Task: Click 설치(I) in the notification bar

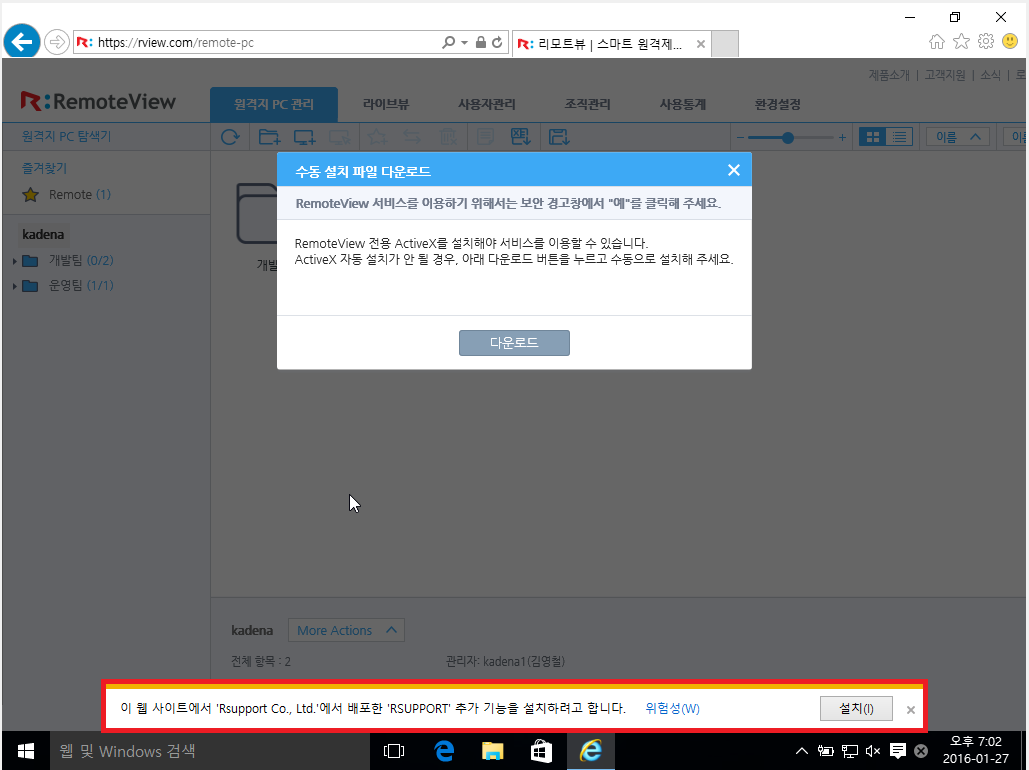Action: coord(856,709)
